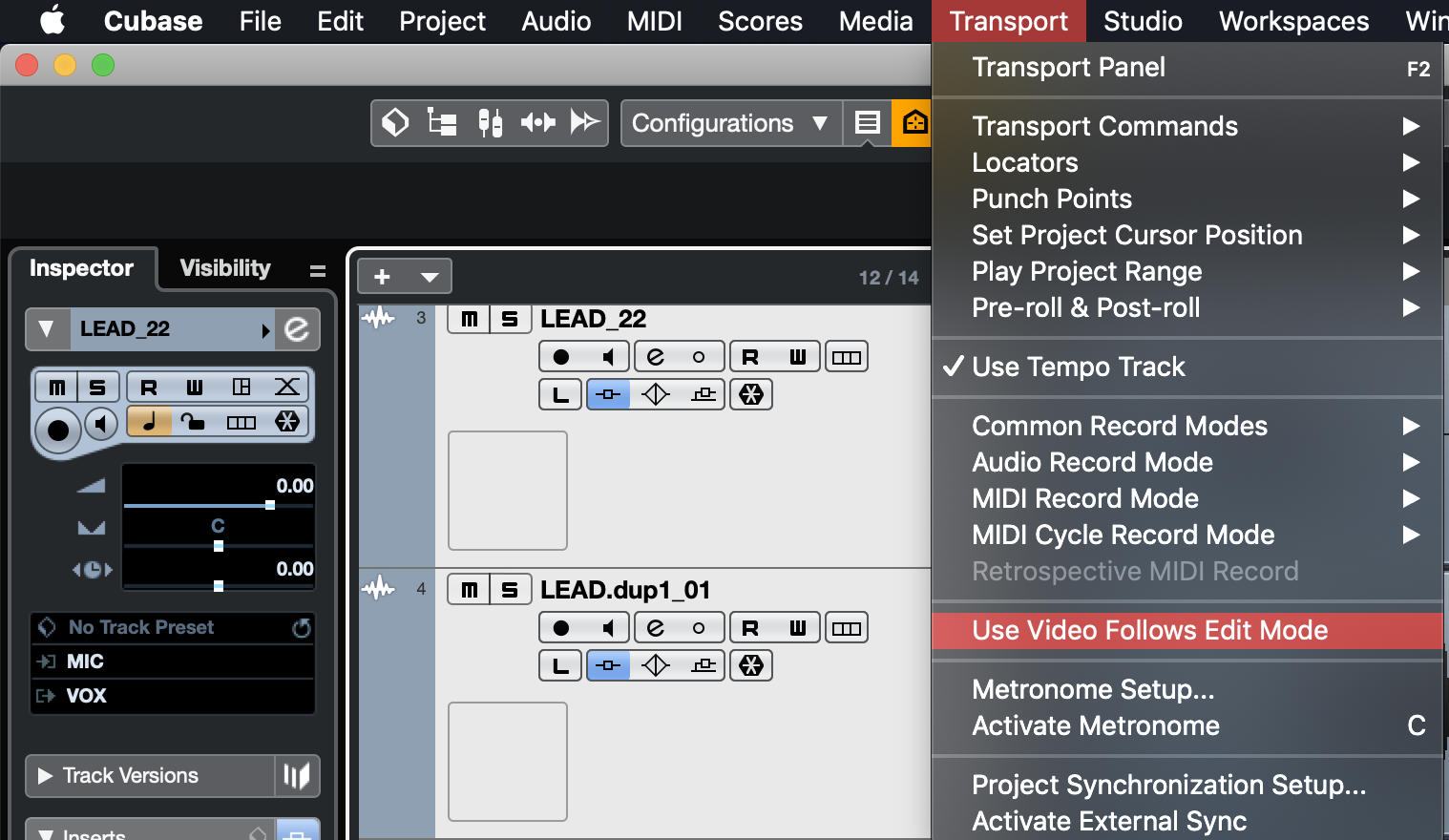This screenshot has height=840, width=1449.
Task: Click the Inspector crossed-lines icon above freeze
Action: click(x=286, y=387)
